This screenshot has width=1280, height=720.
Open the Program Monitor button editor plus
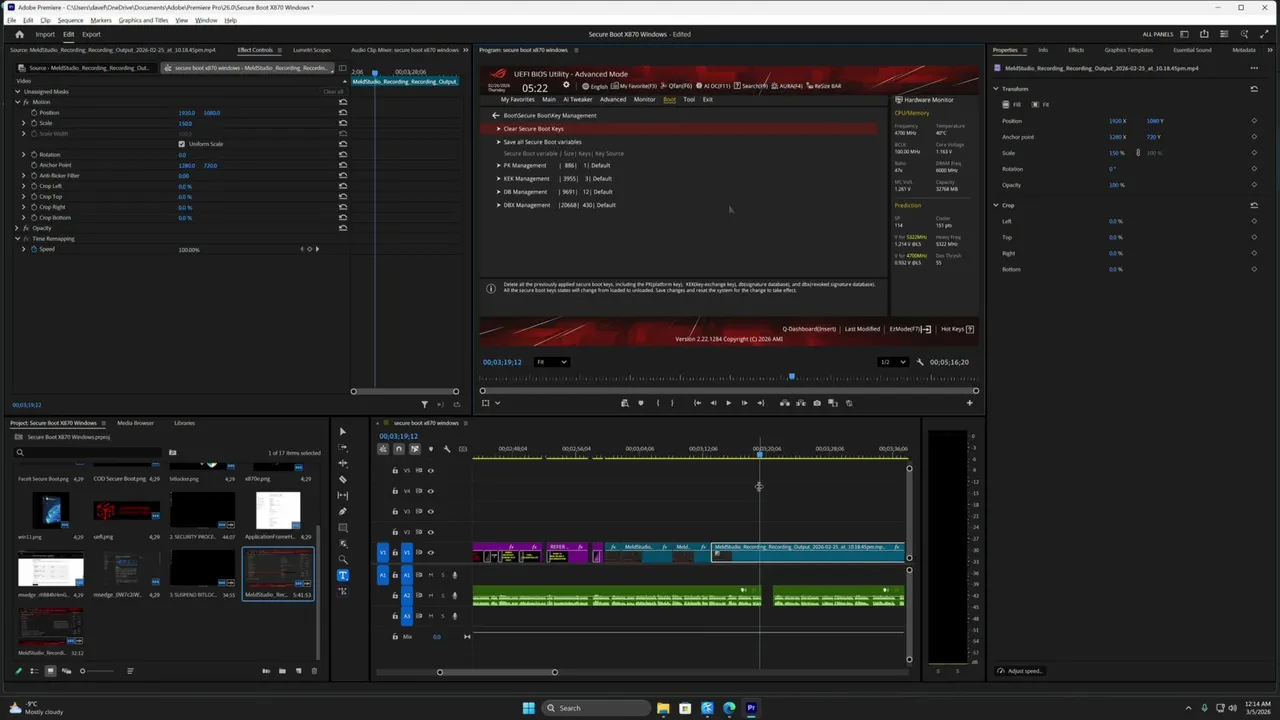coord(969,403)
